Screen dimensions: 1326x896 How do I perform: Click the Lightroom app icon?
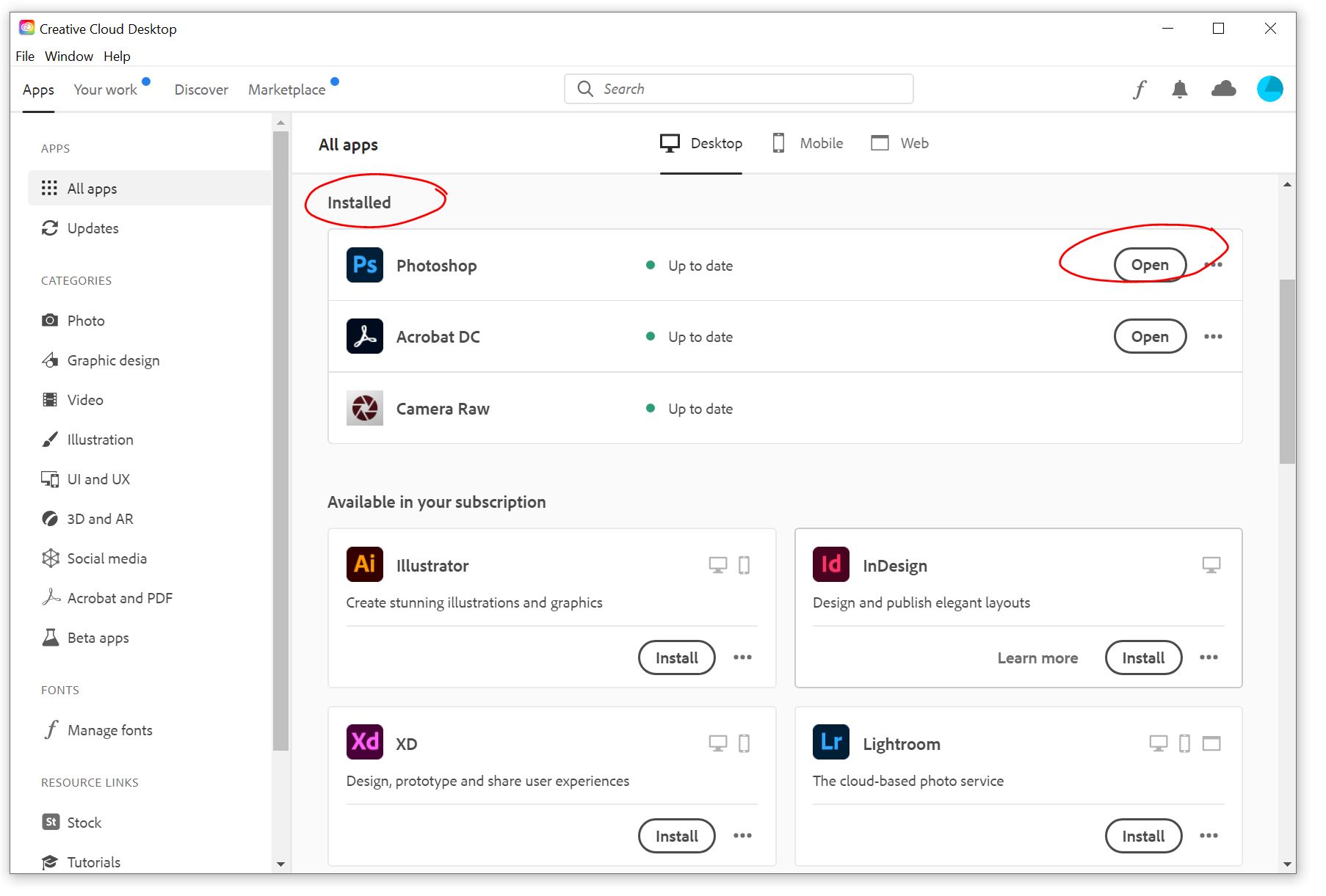click(830, 743)
